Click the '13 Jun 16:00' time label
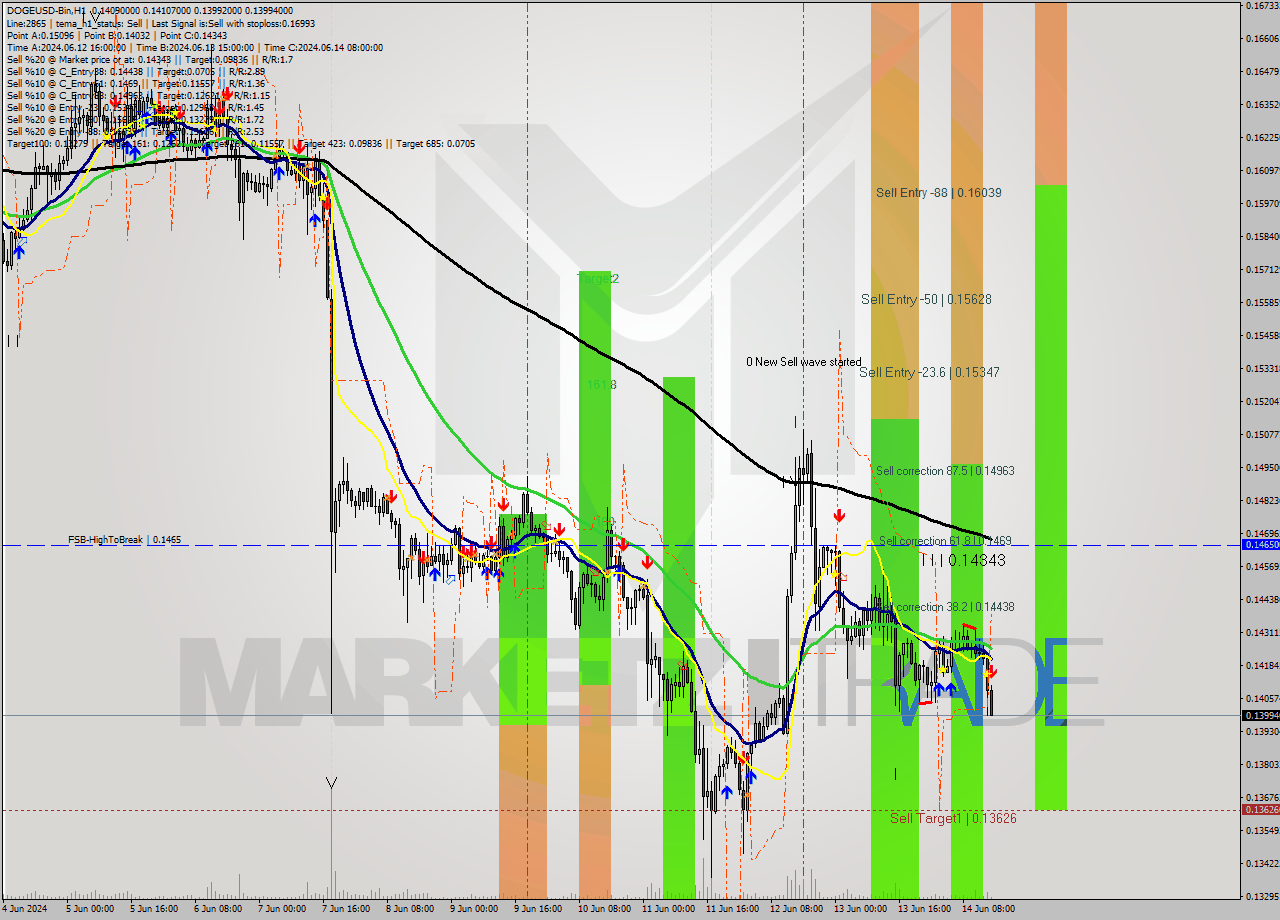The width and height of the screenshot is (1280, 920). pyautogui.click(x=924, y=909)
